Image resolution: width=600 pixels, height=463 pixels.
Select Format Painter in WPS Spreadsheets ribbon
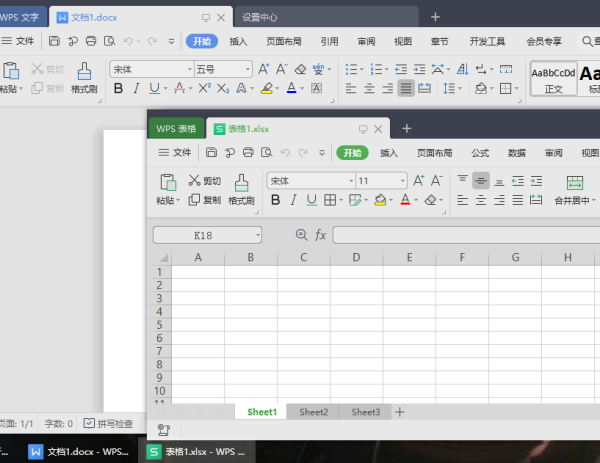pos(241,190)
